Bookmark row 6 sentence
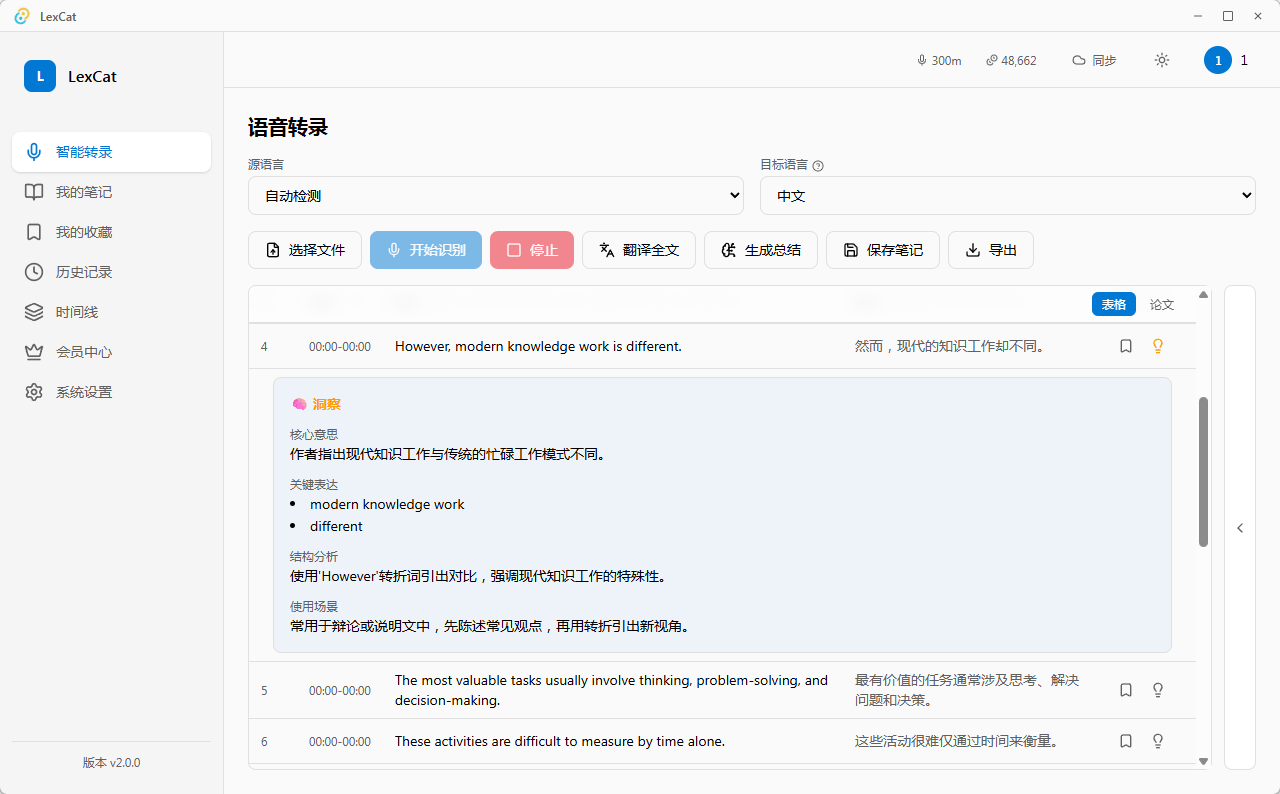The width and height of the screenshot is (1280, 794). 1126,741
